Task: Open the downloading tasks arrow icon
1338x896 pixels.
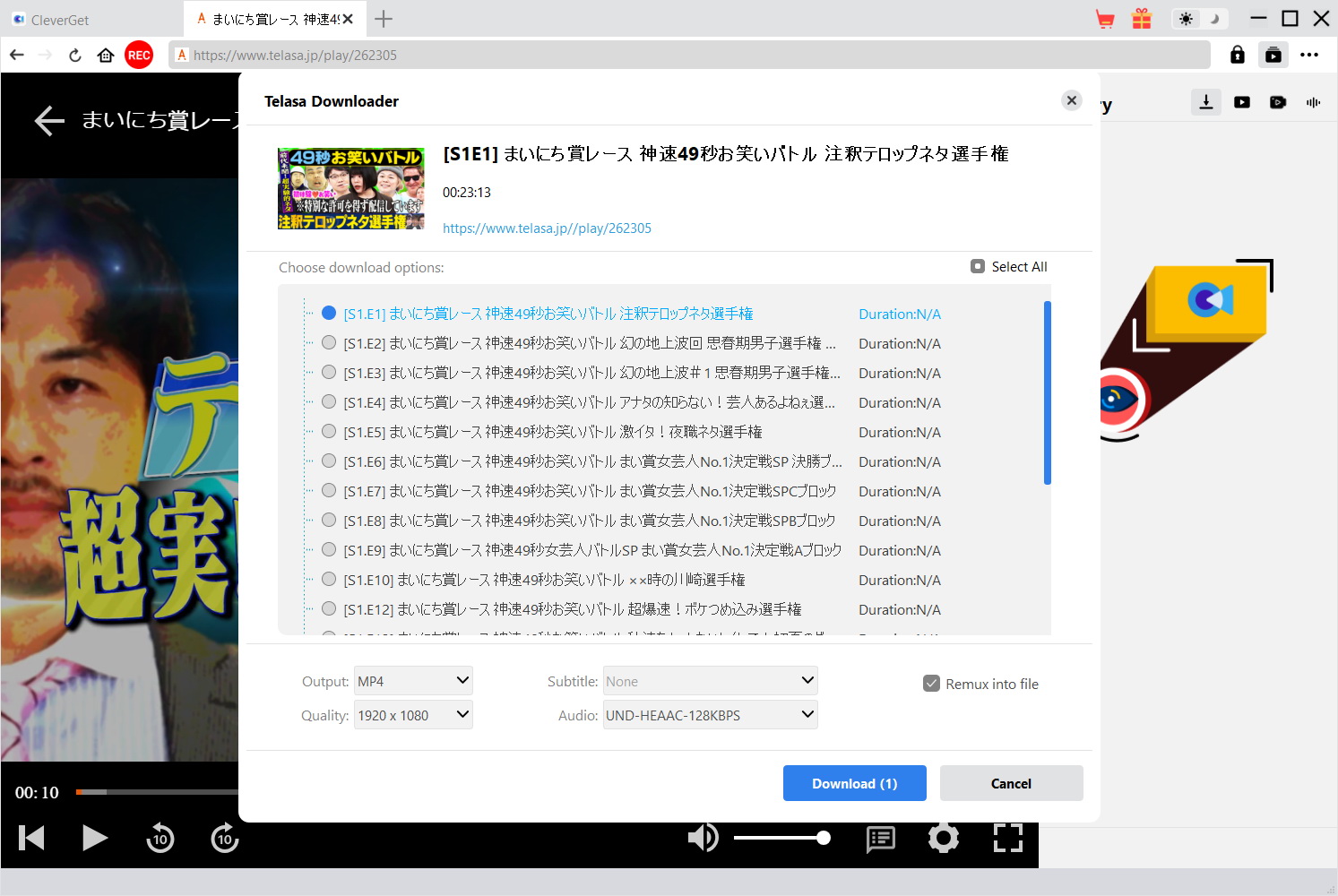Action: 1206,102
